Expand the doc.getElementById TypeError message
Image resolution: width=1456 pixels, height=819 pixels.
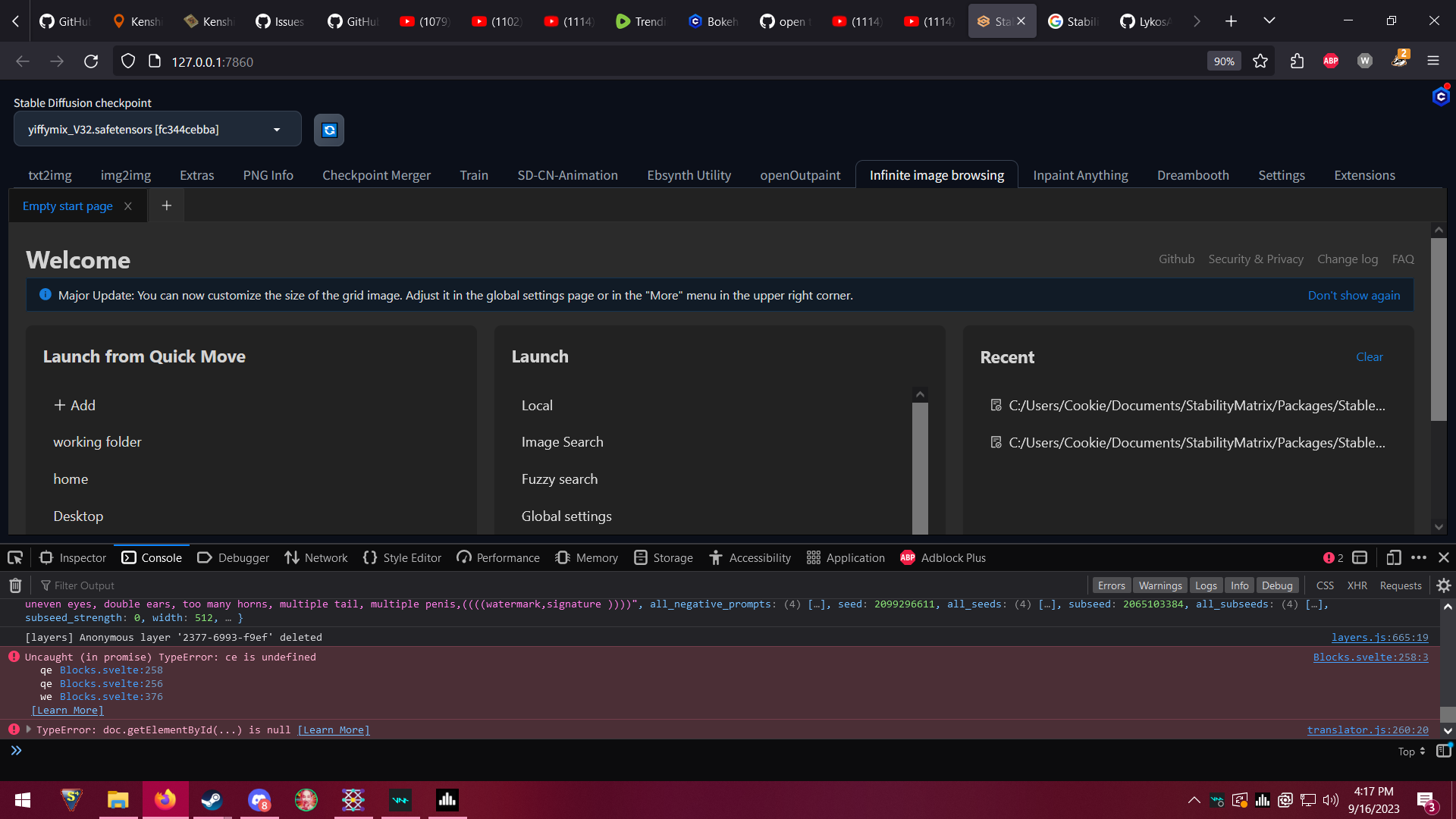28,730
